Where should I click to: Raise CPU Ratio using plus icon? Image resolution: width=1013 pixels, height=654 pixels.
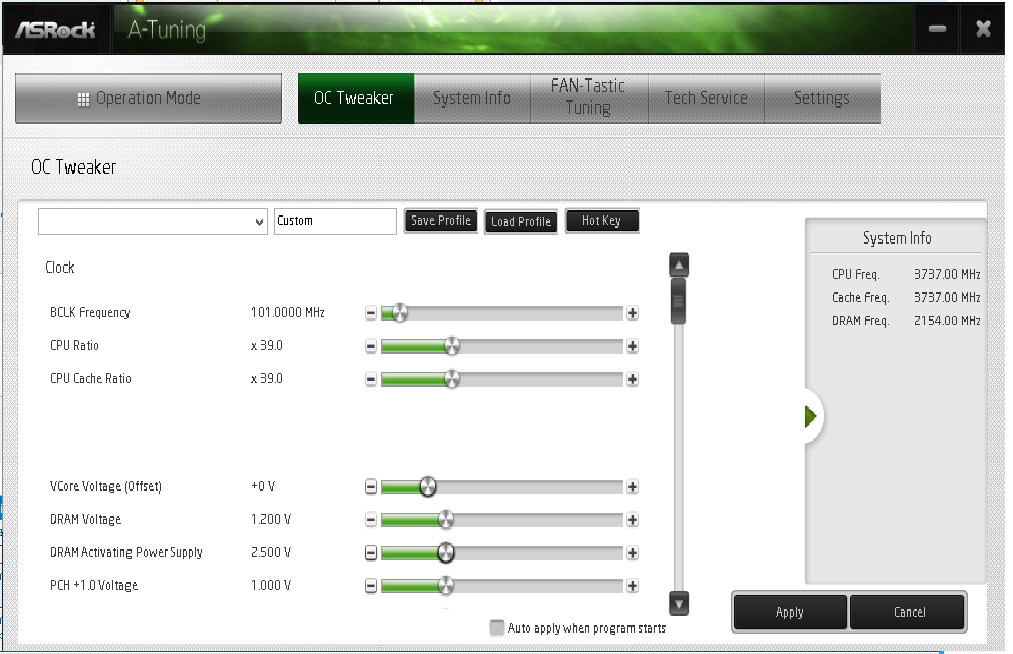(x=632, y=346)
